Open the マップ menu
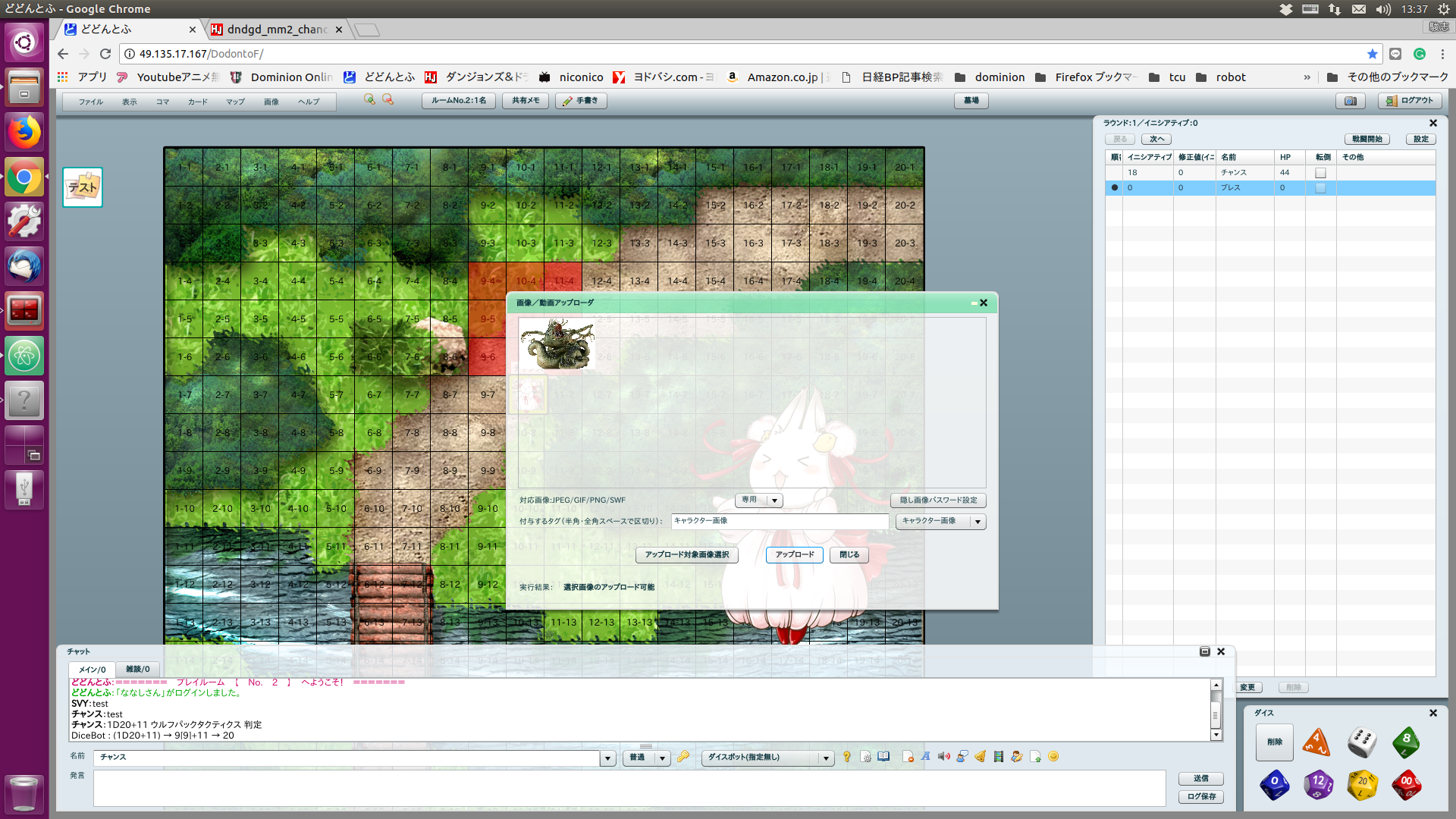The height and width of the screenshot is (819, 1456). click(235, 102)
